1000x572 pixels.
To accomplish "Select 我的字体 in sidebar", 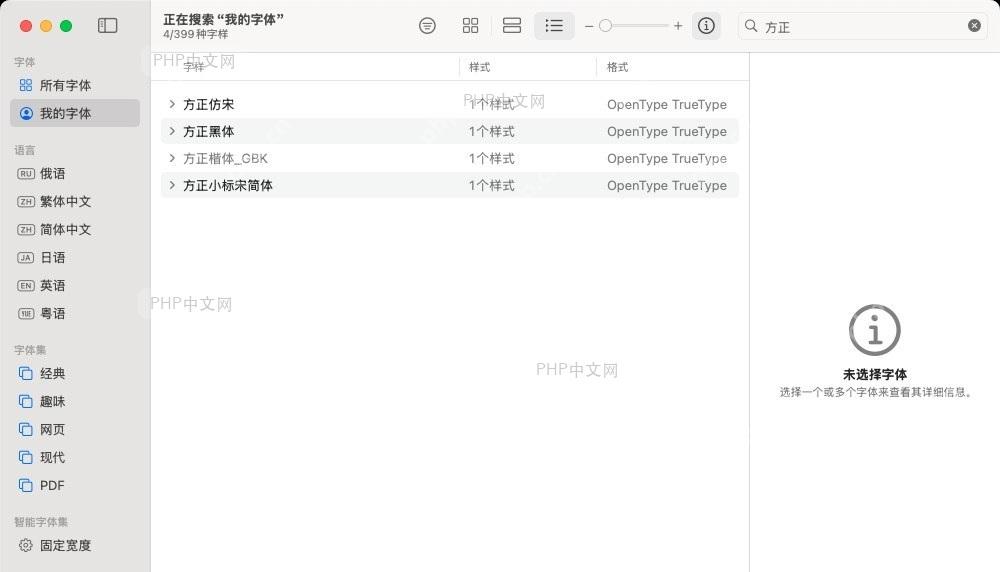I will [75, 114].
